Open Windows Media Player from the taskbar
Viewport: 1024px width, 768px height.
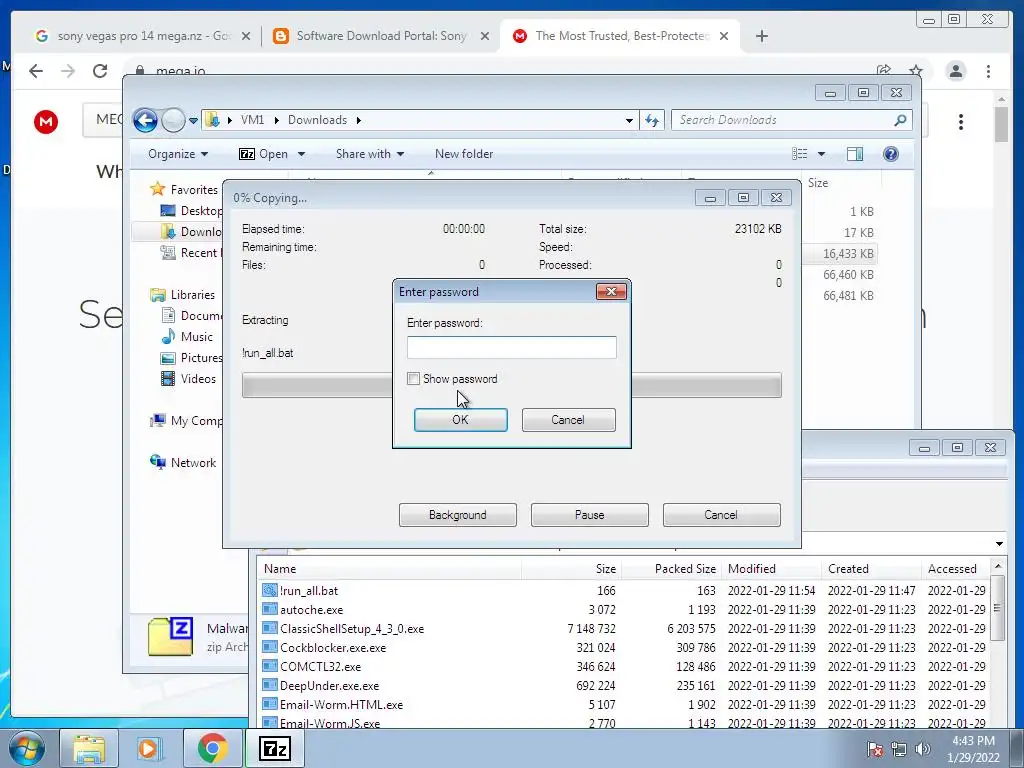pyautogui.click(x=150, y=749)
